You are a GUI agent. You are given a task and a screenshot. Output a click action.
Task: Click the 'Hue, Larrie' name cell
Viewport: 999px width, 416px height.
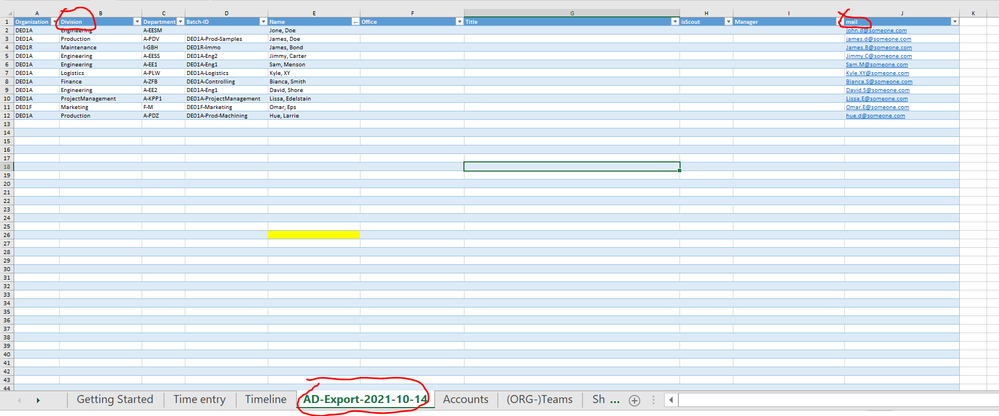[x=314, y=116]
